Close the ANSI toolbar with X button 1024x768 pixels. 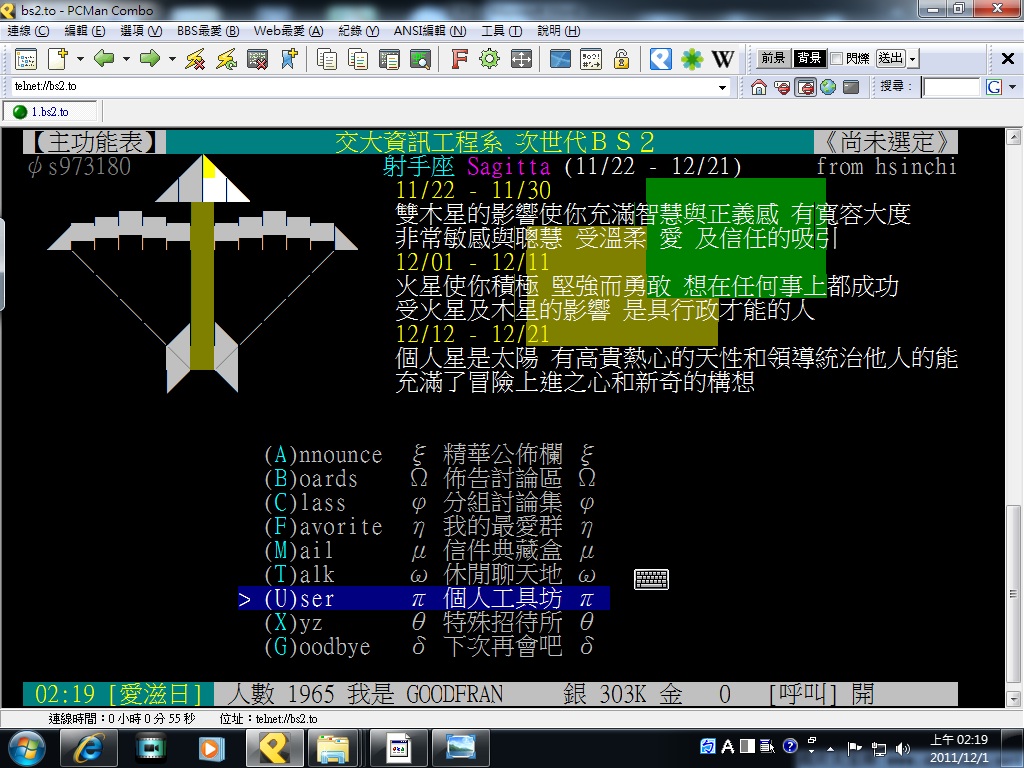pyautogui.click(x=1008, y=59)
